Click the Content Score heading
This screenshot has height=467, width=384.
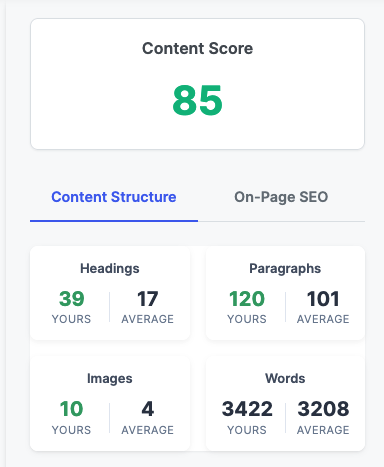pyautogui.click(x=197, y=48)
